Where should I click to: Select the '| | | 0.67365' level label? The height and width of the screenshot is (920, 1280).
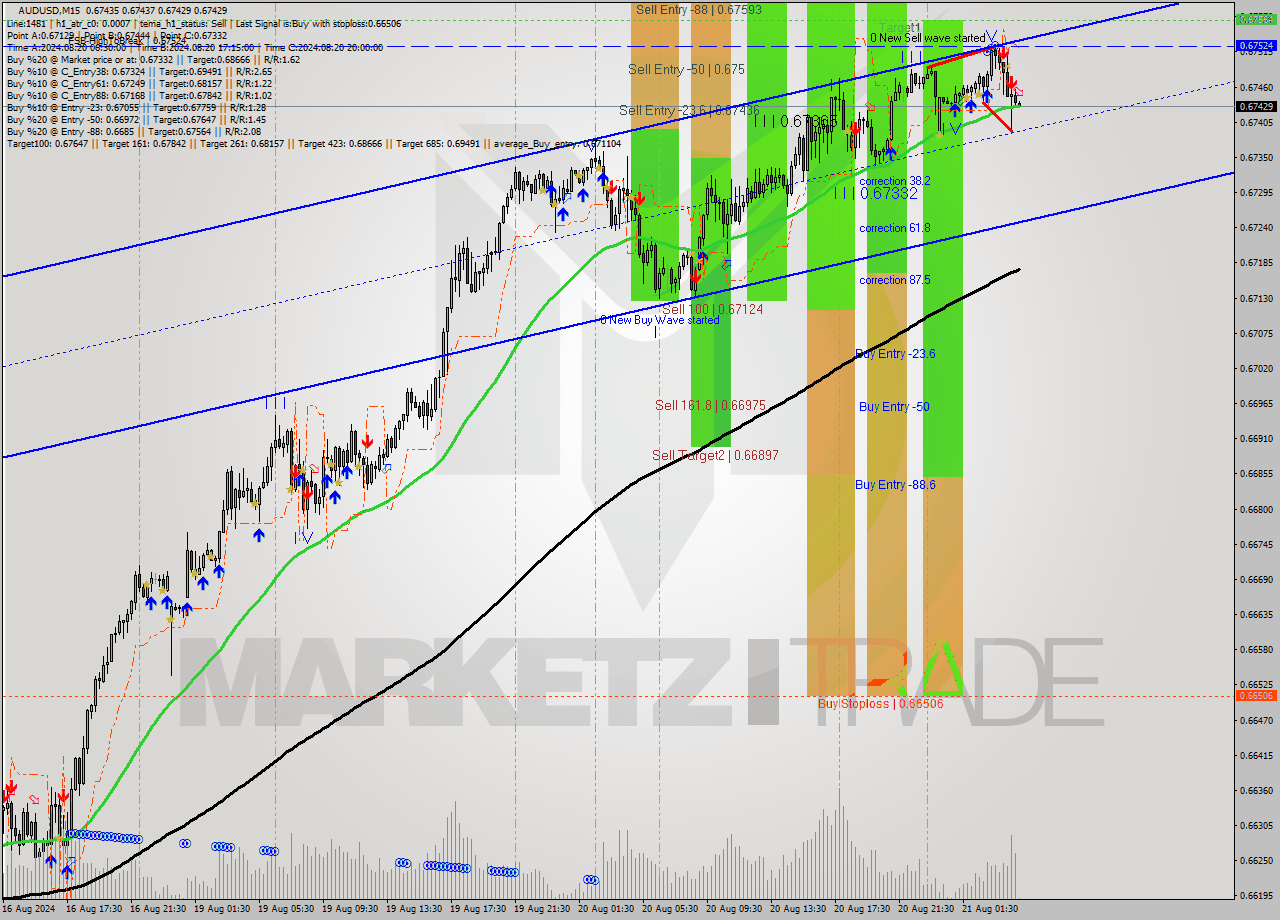pyautogui.click(x=796, y=121)
